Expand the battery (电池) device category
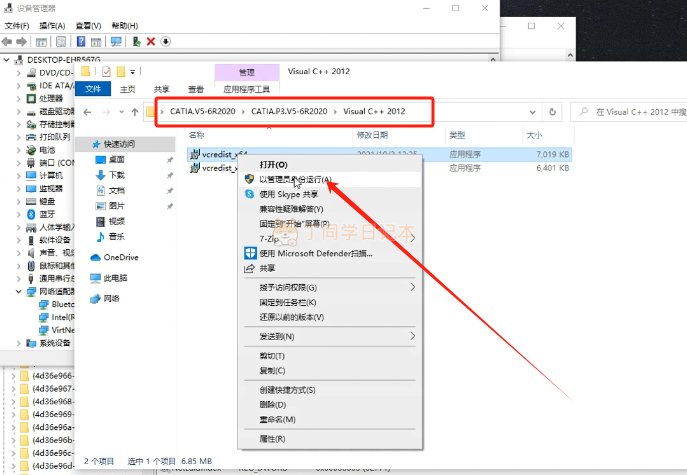687x475 pixels. (18, 150)
